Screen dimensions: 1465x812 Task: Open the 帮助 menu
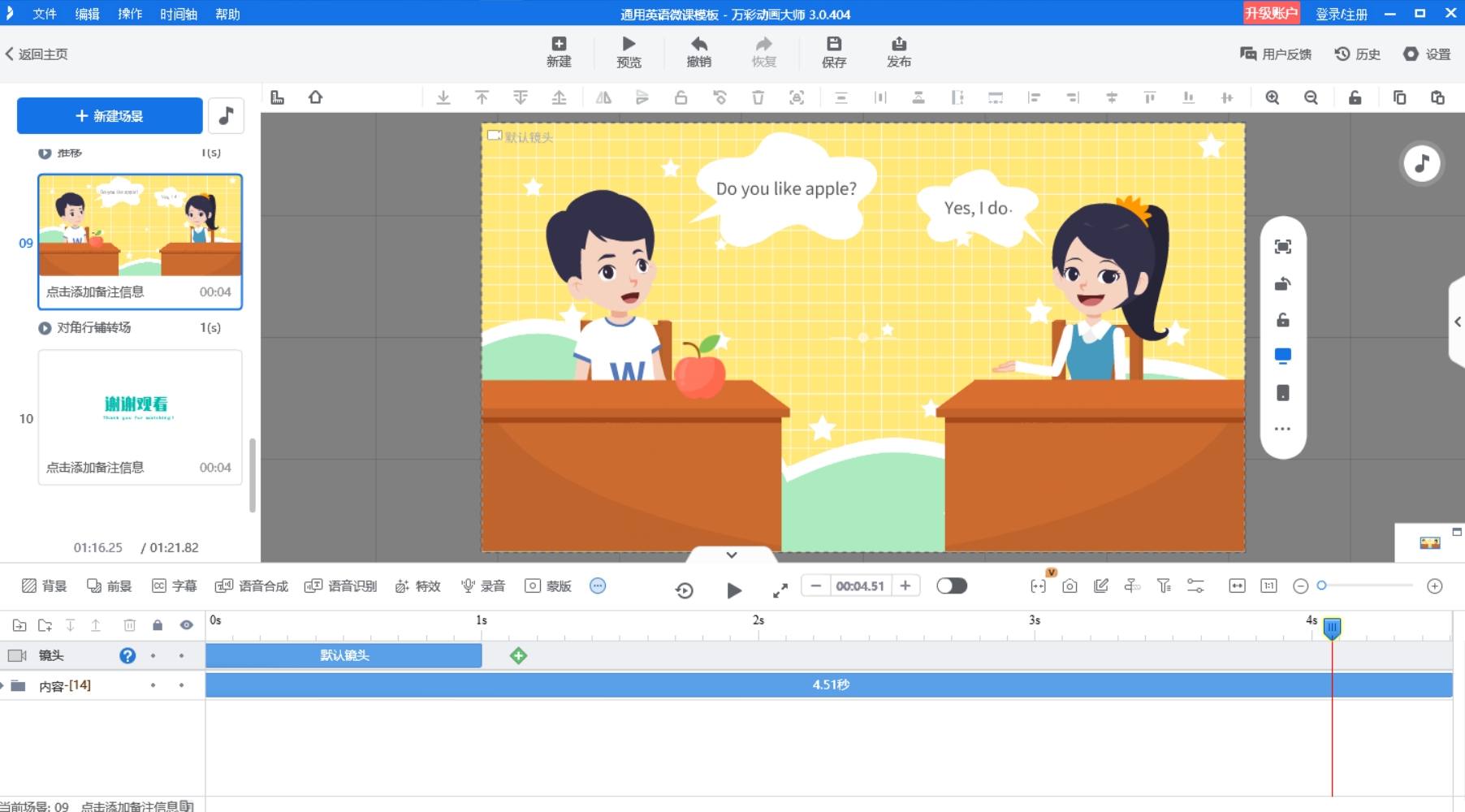coord(227,14)
